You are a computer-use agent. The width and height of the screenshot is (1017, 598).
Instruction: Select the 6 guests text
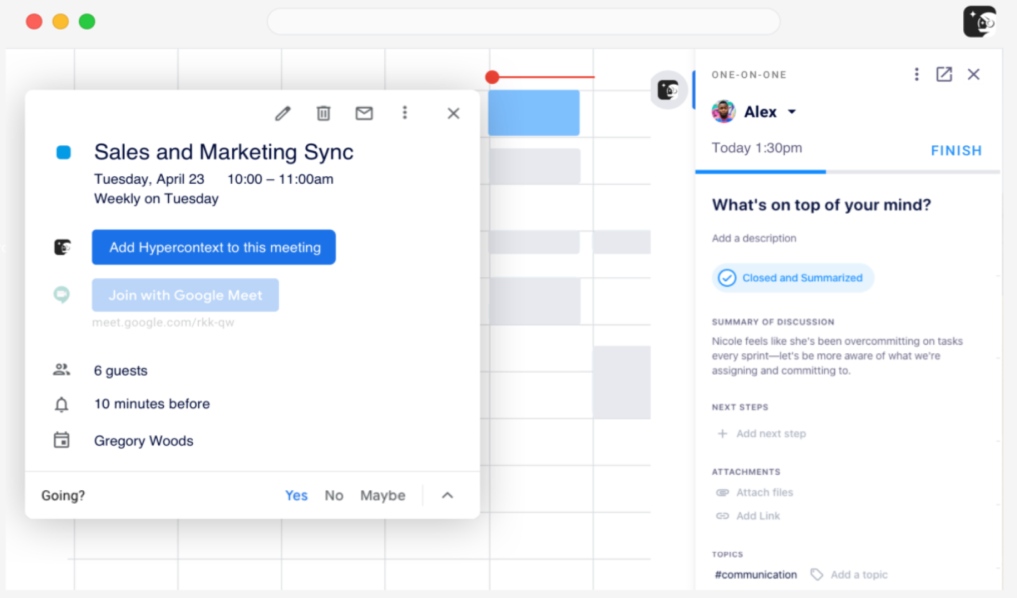[x=121, y=370]
